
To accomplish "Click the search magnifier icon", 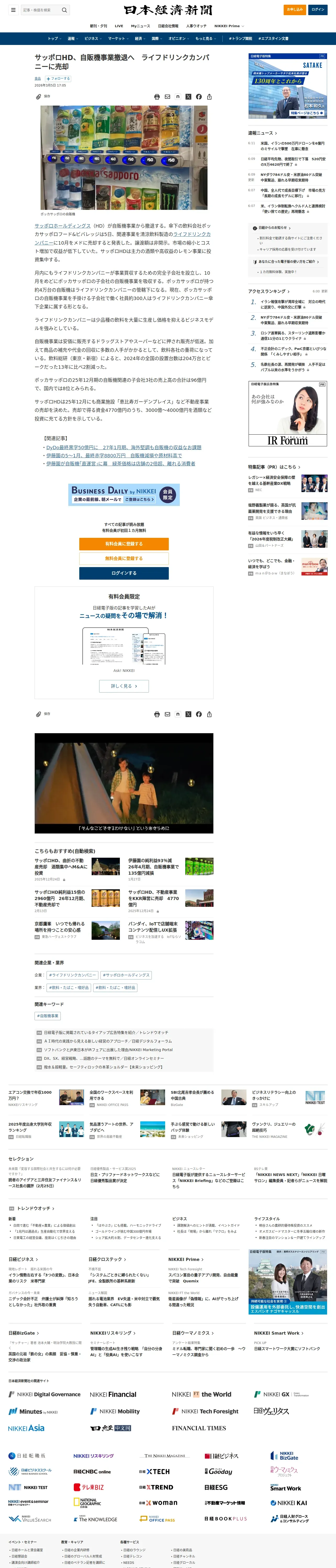I will click(x=64, y=10).
